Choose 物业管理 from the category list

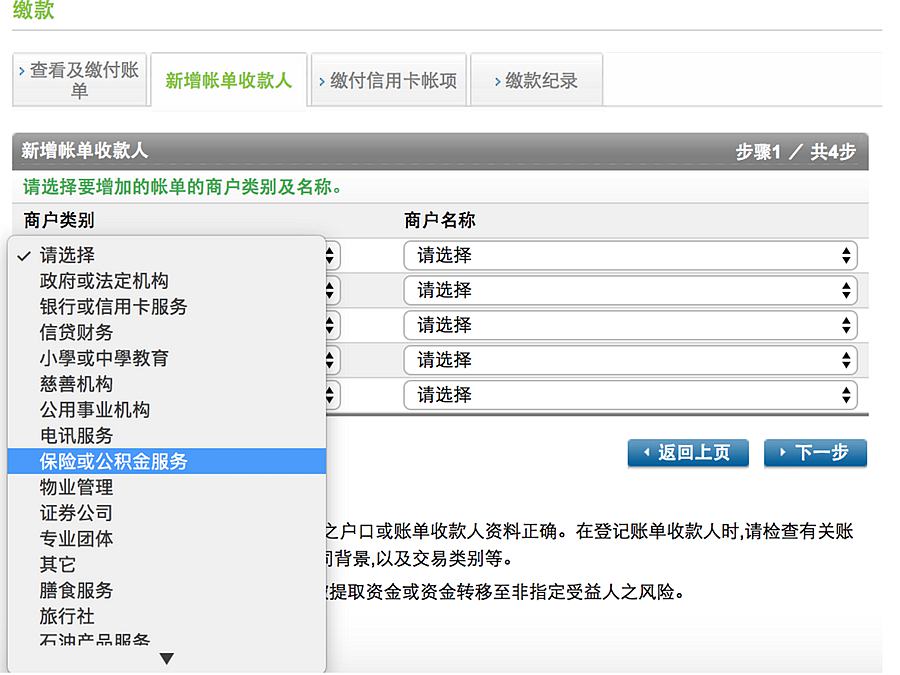pyautogui.click(x=77, y=487)
